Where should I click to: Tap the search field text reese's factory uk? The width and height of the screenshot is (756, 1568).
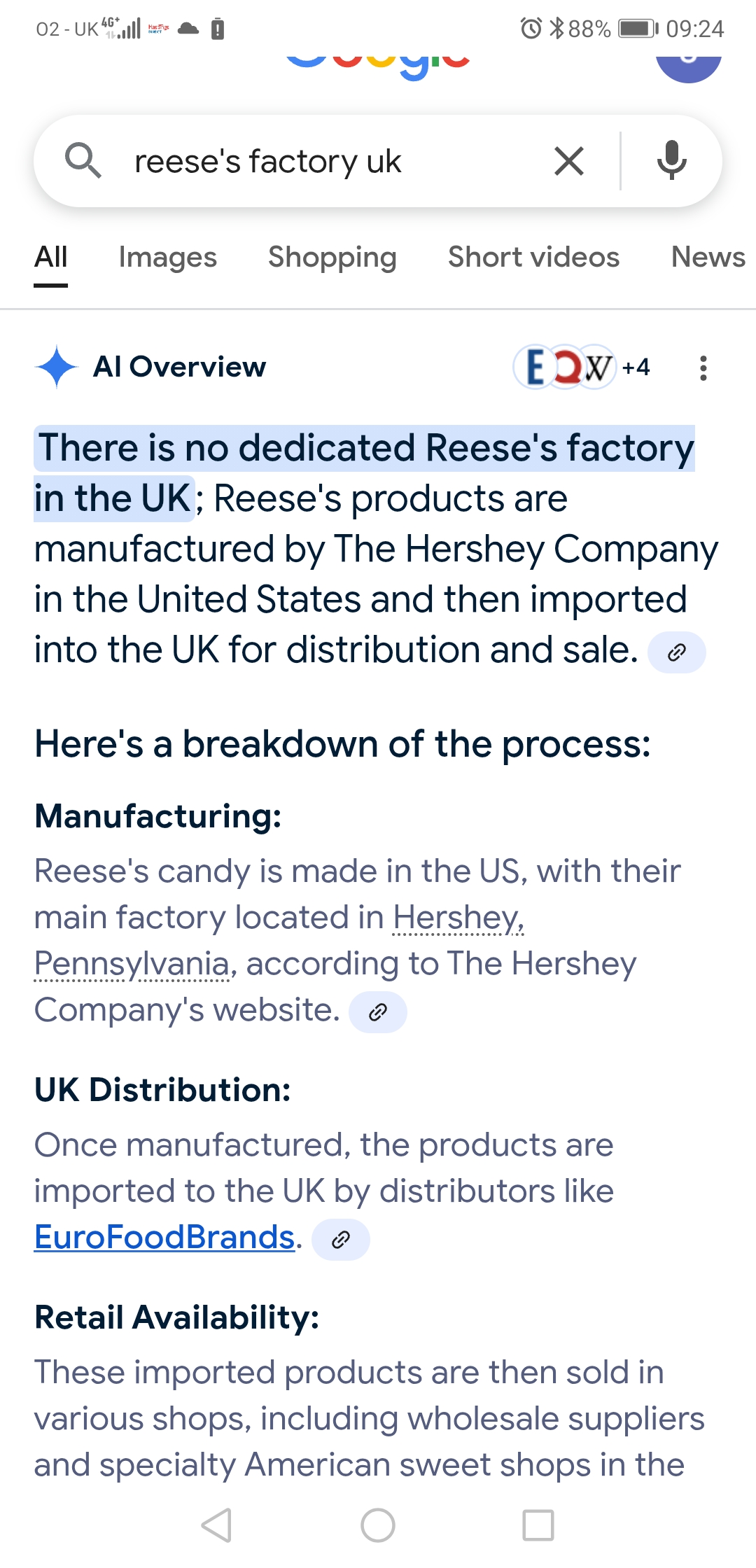pyautogui.click(x=268, y=162)
